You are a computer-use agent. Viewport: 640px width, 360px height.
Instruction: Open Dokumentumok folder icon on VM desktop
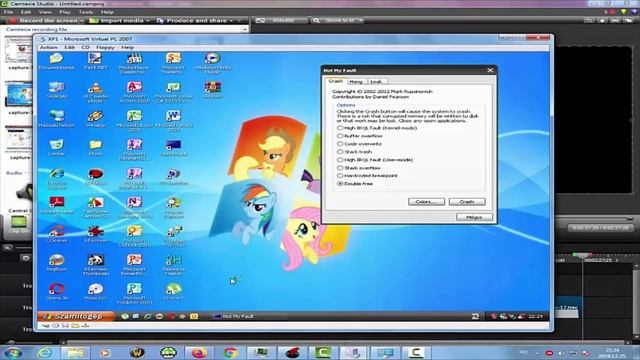tap(56, 61)
